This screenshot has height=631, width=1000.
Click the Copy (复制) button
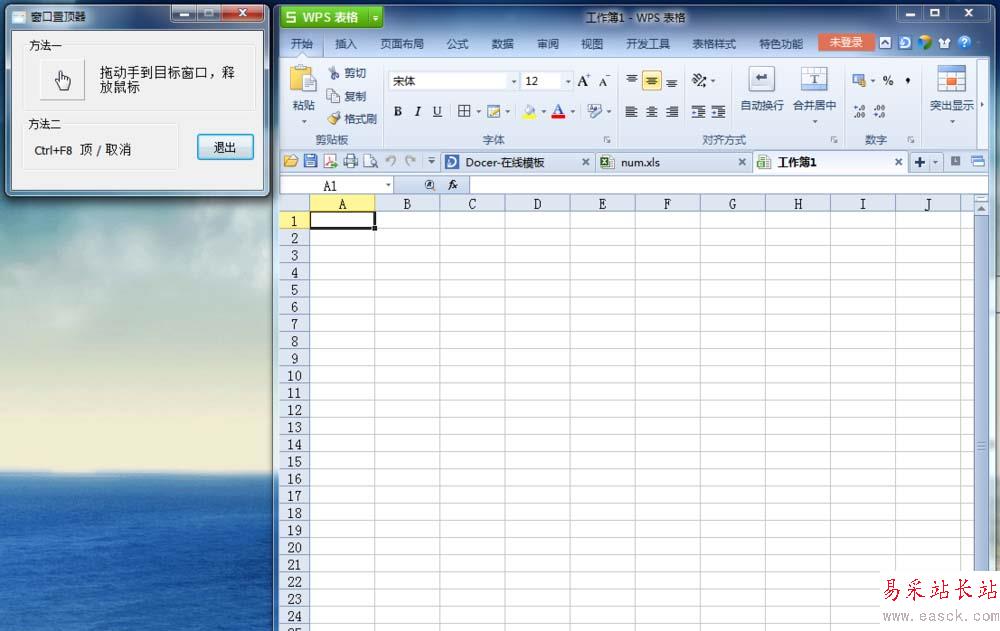coord(347,96)
